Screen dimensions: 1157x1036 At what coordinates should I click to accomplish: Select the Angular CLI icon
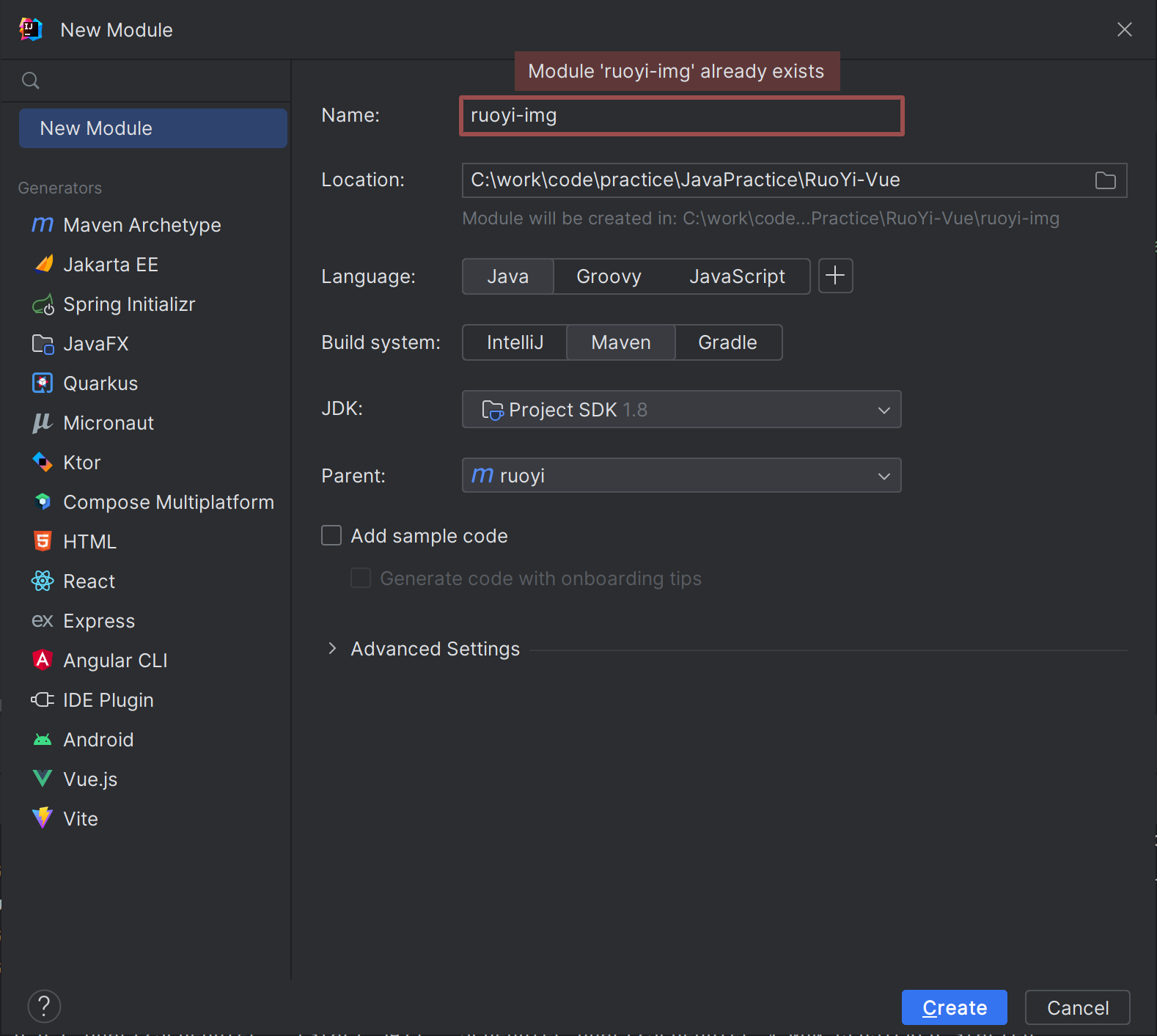point(43,661)
